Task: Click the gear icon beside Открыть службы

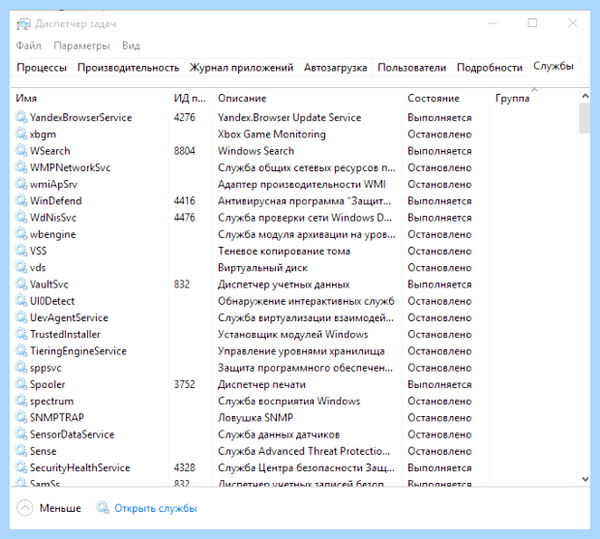Action: coord(103,507)
